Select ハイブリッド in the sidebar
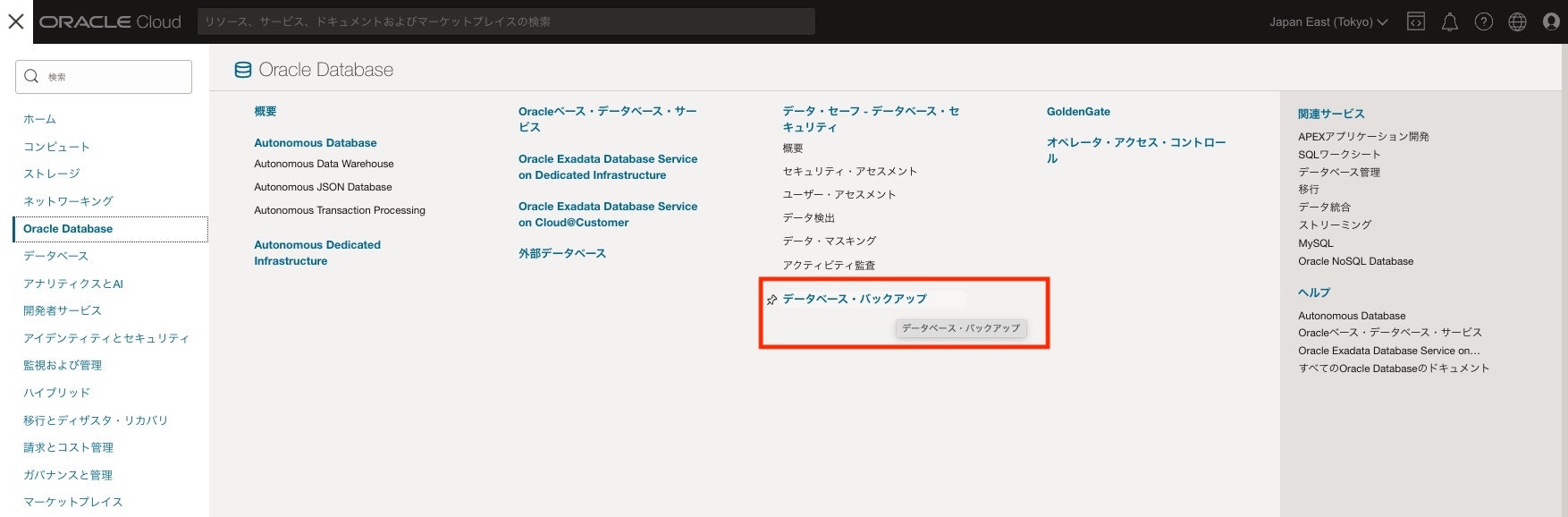This screenshot has height=517, width=1568. click(56, 393)
